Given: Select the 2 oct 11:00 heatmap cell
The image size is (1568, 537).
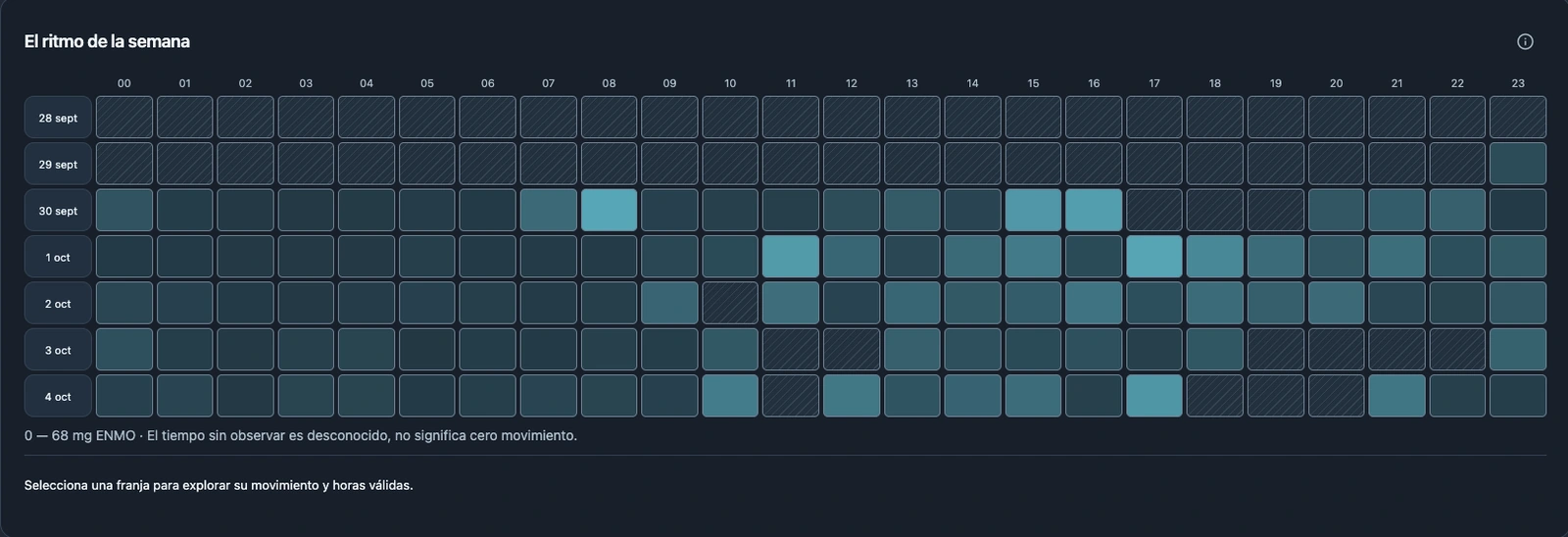Looking at the screenshot, I should point(791,304).
